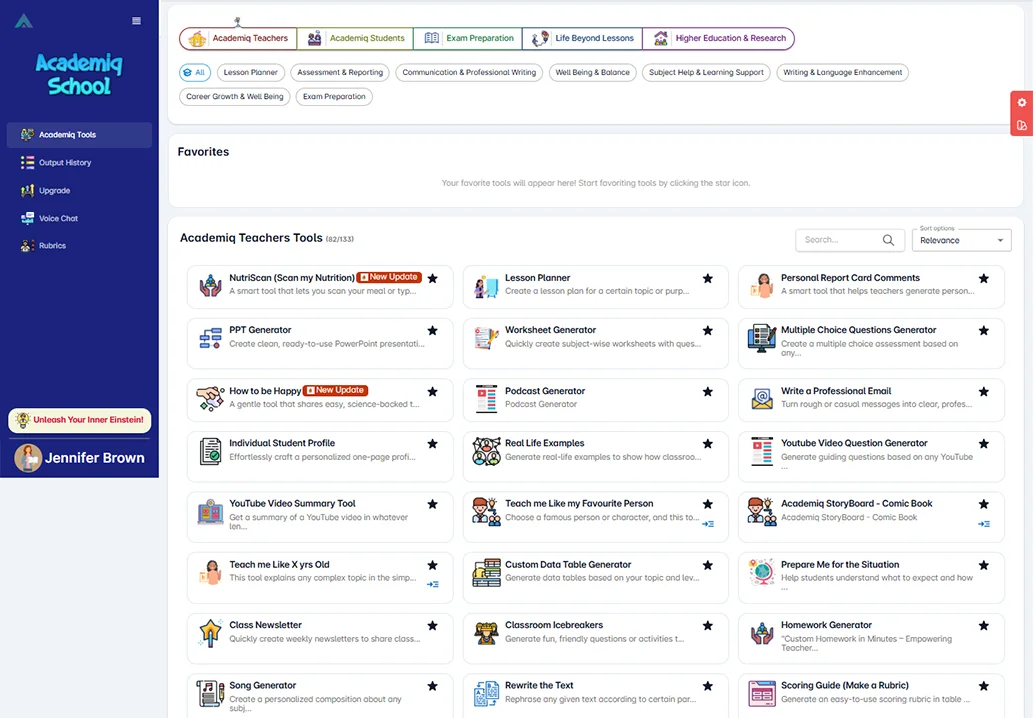Click Unleash Your Inner Einstein! button
The image size is (1036, 718).
pyautogui.click(x=80, y=420)
